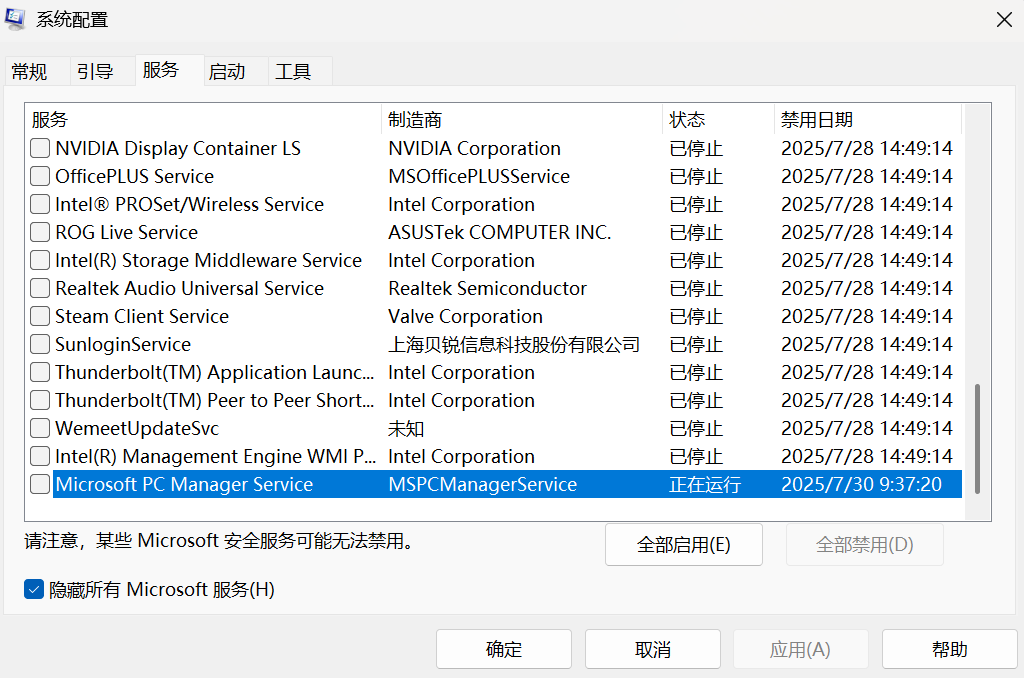Click the 全部禁用(D) button

click(x=865, y=544)
